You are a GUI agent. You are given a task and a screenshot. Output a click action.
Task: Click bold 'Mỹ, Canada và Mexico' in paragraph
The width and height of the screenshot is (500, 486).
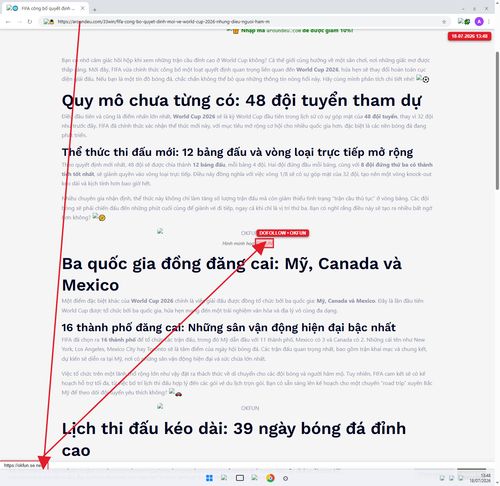pyautogui.click(x=346, y=301)
